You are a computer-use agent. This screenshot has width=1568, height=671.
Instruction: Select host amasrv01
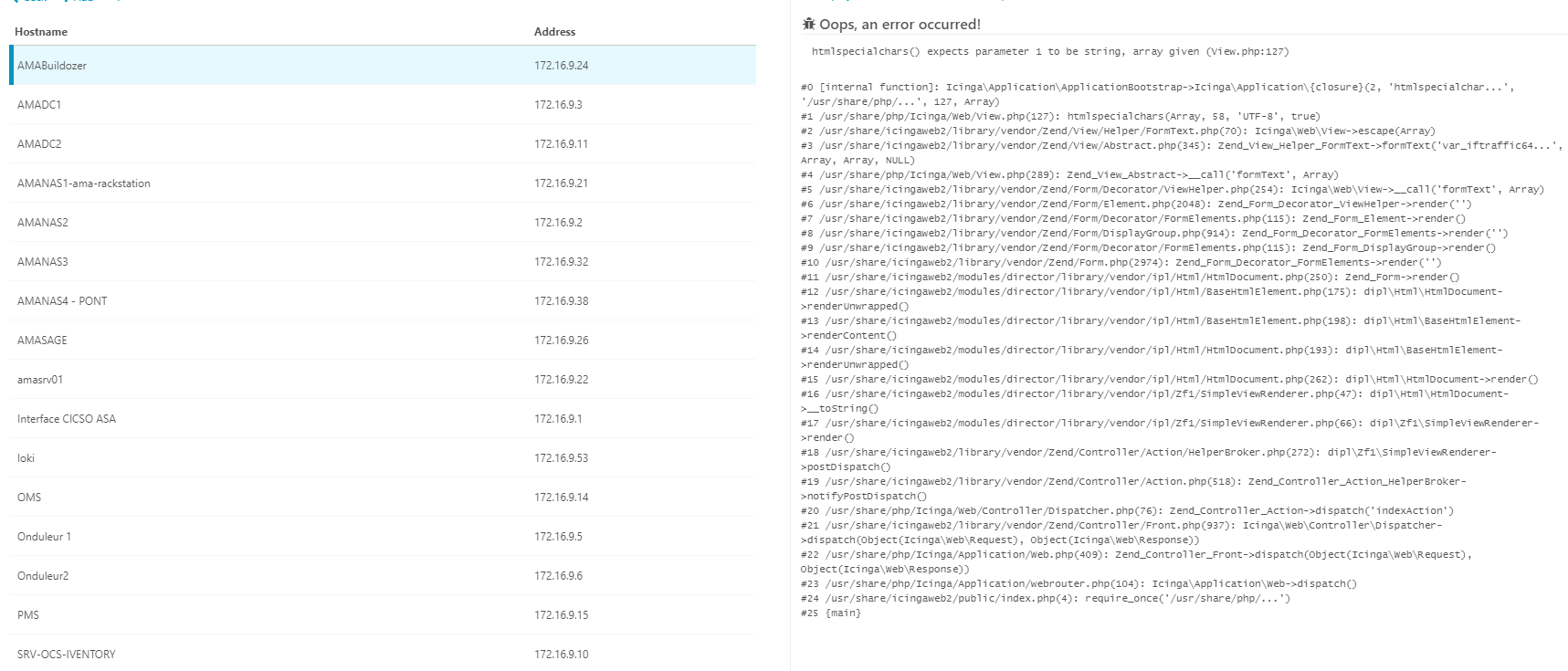coord(383,380)
